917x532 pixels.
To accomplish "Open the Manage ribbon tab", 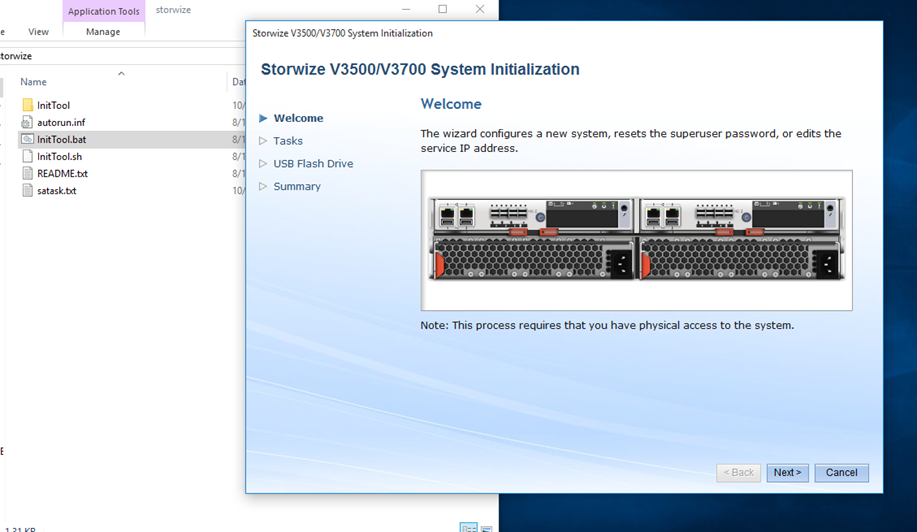I will click(x=103, y=32).
